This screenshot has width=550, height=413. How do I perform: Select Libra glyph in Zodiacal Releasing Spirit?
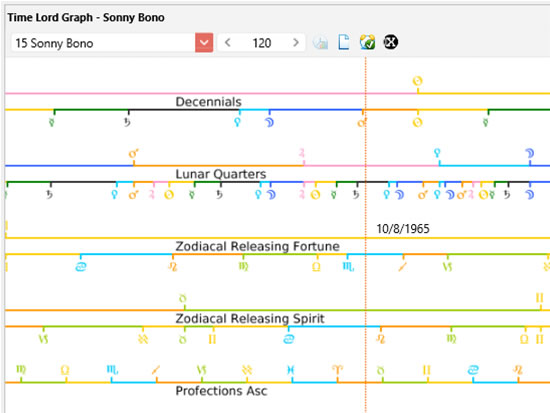pyautogui.click(x=524, y=339)
